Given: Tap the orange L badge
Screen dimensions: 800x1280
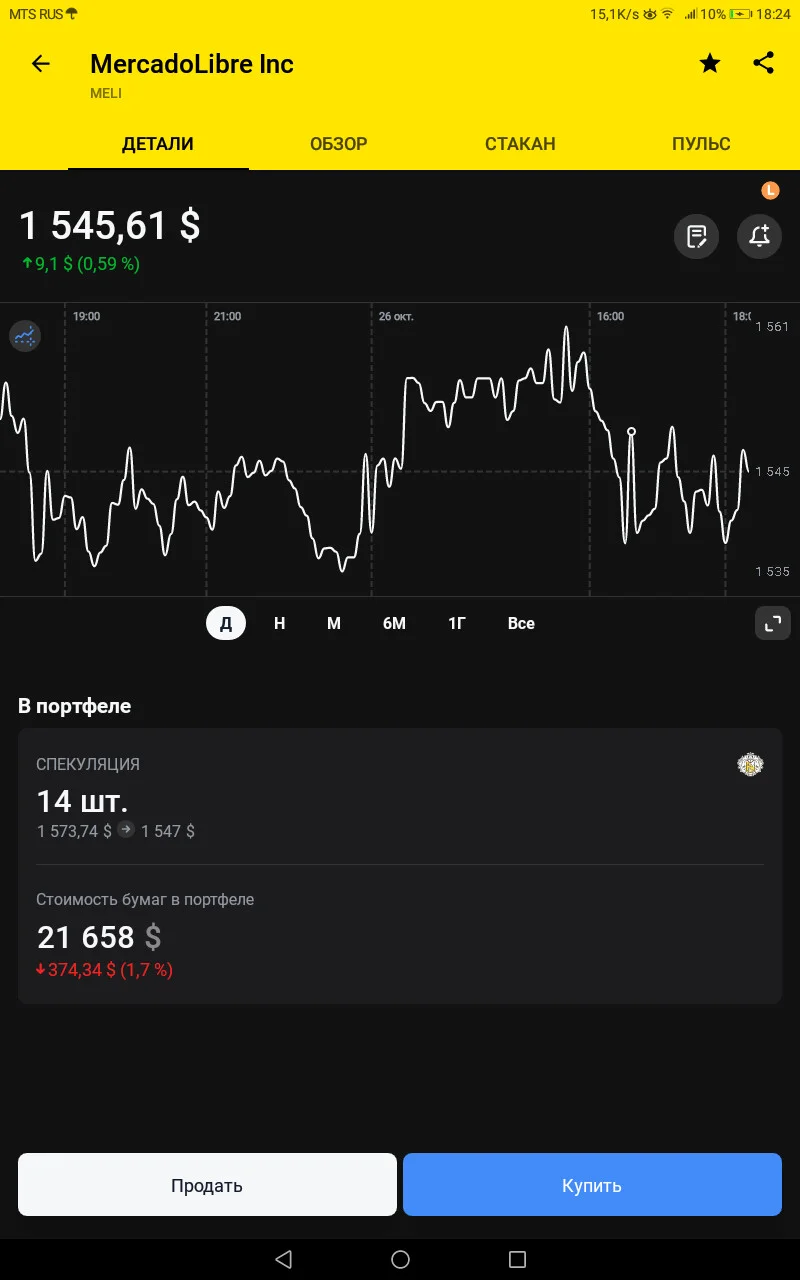Looking at the screenshot, I should 770,190.
